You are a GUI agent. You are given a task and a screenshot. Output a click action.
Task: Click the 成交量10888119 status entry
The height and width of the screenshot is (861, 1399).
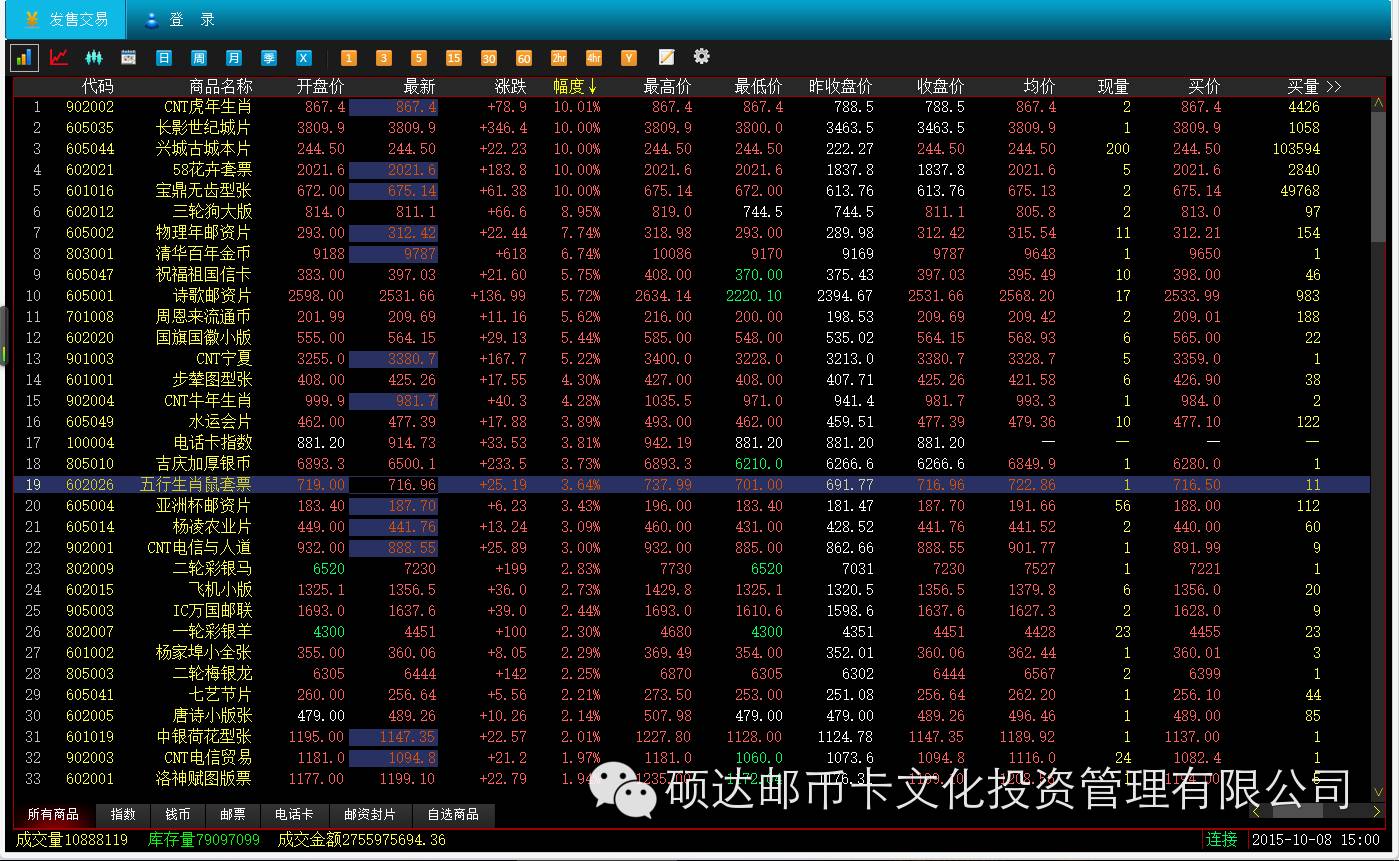point(72,840)
